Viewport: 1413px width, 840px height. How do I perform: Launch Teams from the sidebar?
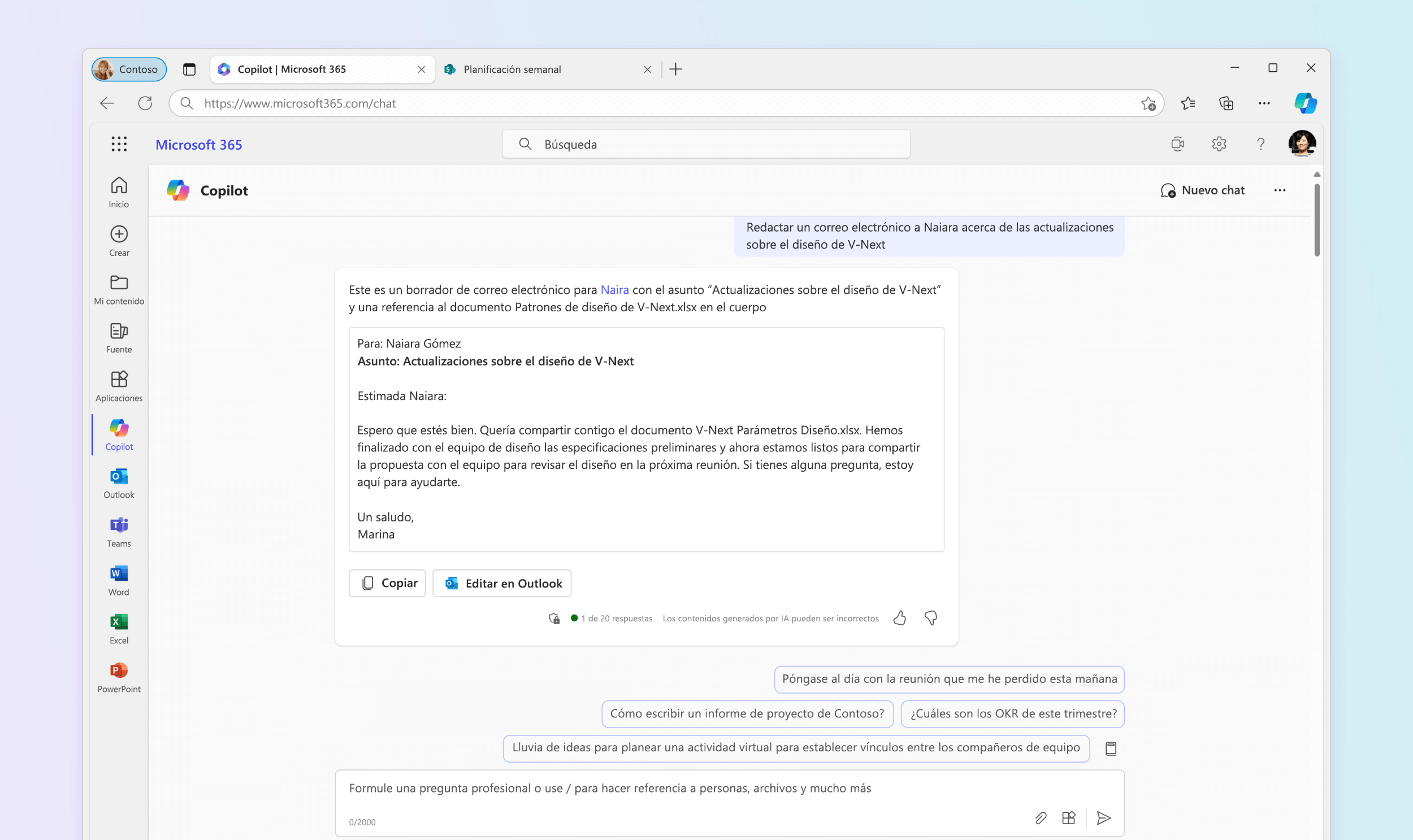pyautogui.click(x=119, y=532)
